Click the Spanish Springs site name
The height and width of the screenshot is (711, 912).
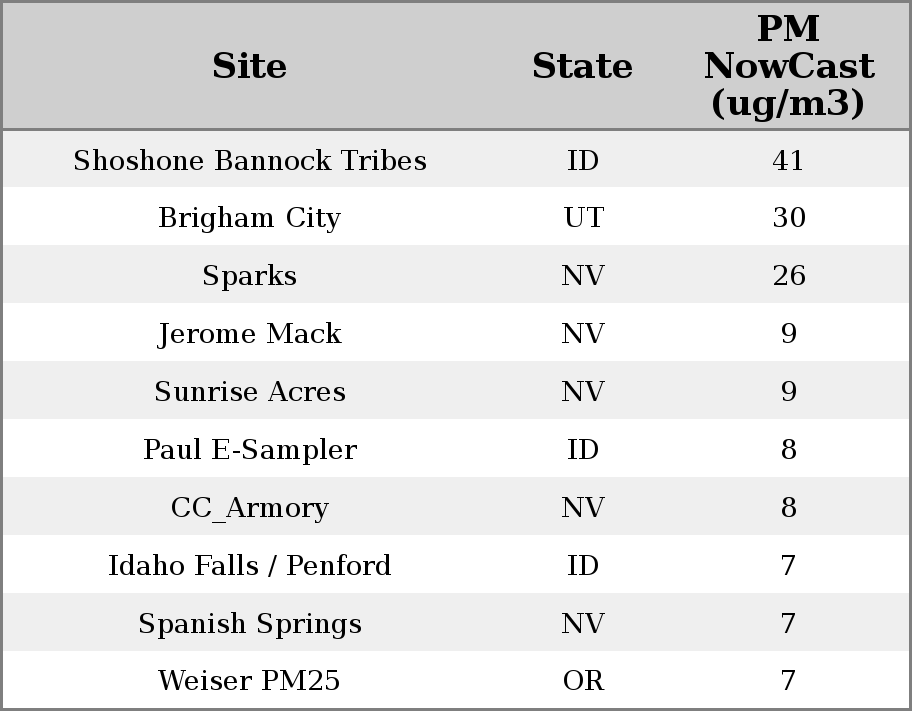(250, 624)
